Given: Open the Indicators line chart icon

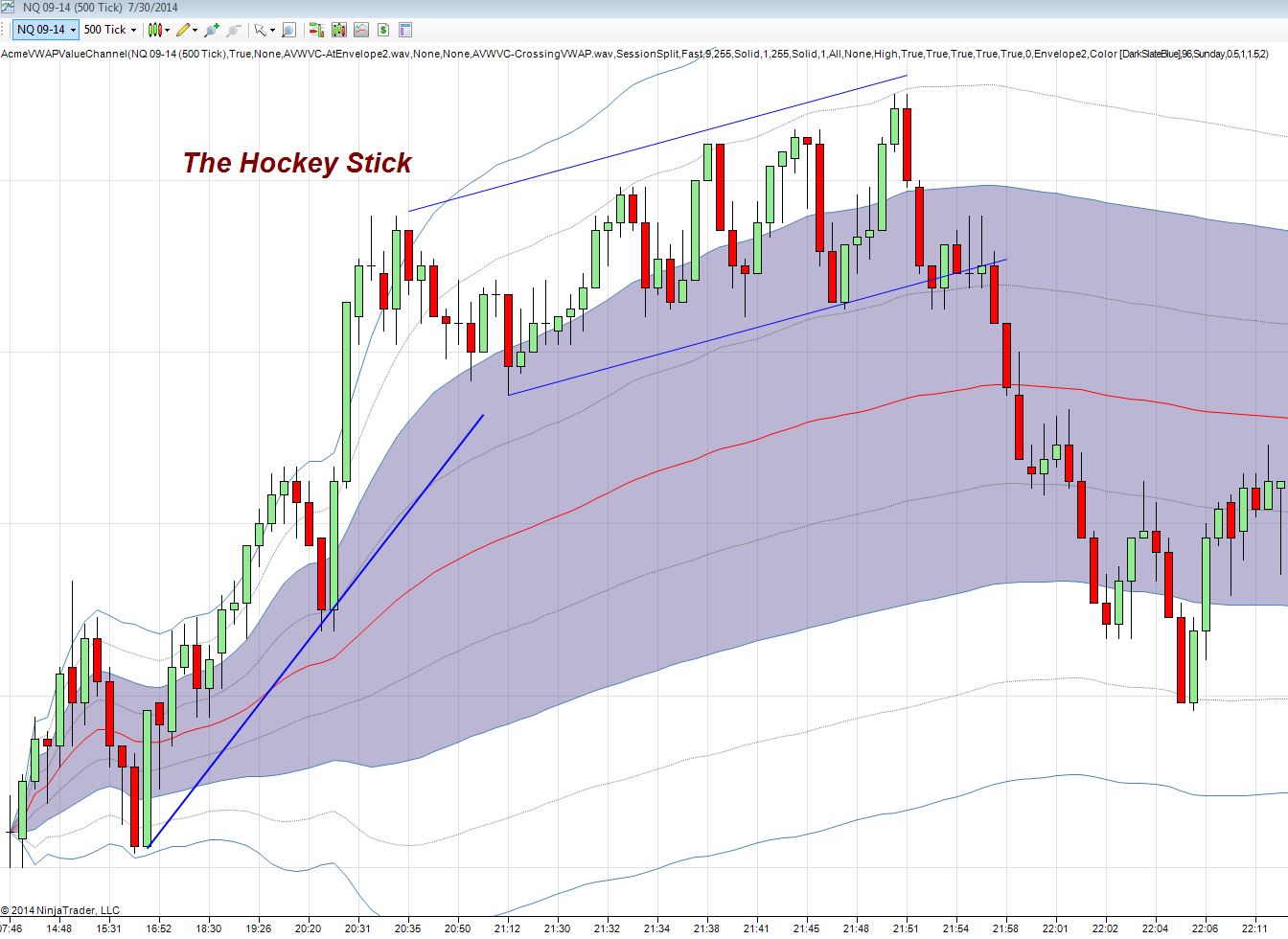Looking at the screenshot, I should coord(361,30).
